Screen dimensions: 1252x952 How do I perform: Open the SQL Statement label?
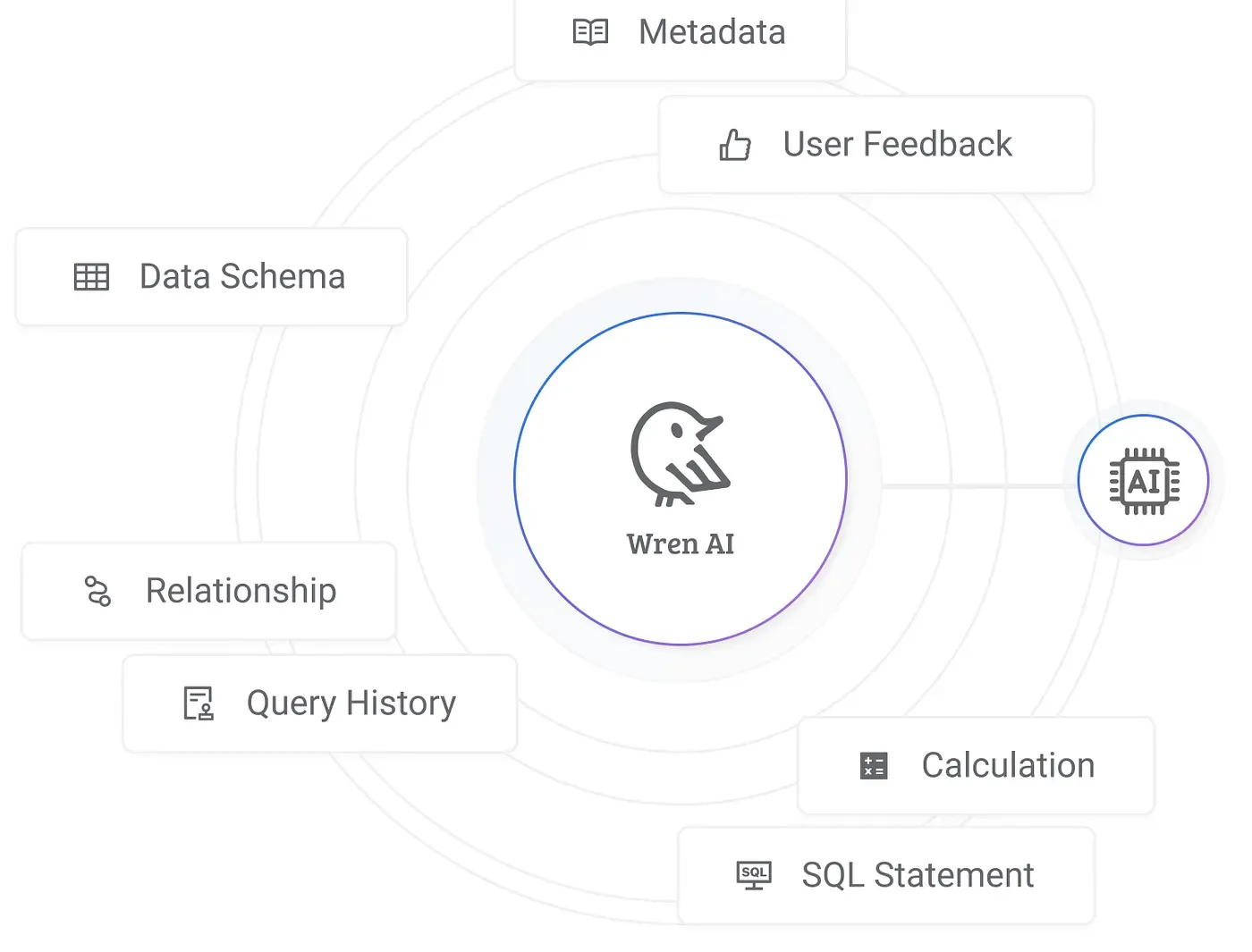(918, 875)
